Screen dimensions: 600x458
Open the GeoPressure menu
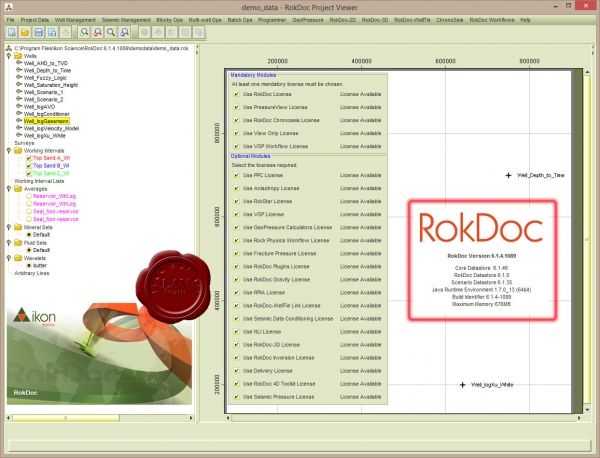pyautogui.click(x=308, y=20)
